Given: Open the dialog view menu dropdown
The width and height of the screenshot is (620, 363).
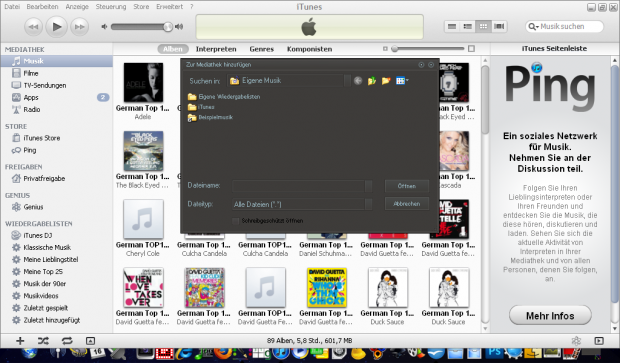Looking at the screenshot, I should click(x=402, y=81).
